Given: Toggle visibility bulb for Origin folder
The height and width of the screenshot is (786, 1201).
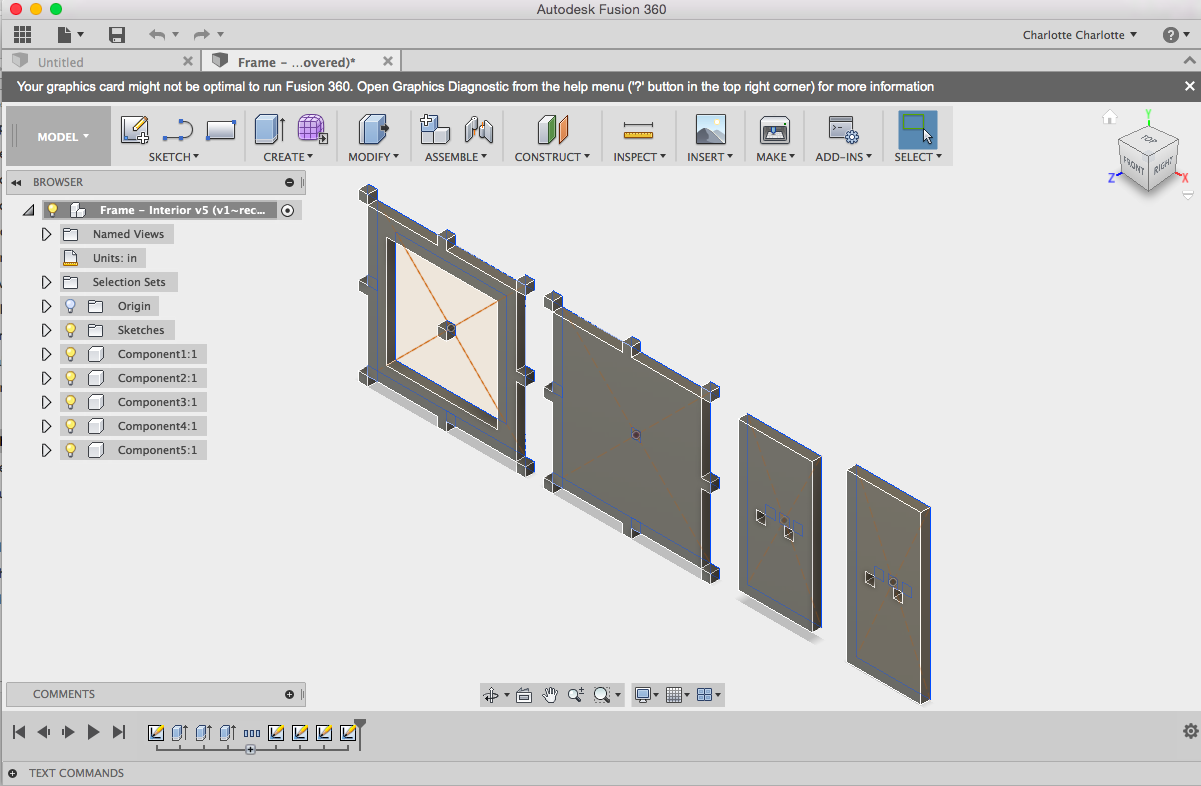Looking at the screenshot, I should [70, 306].
